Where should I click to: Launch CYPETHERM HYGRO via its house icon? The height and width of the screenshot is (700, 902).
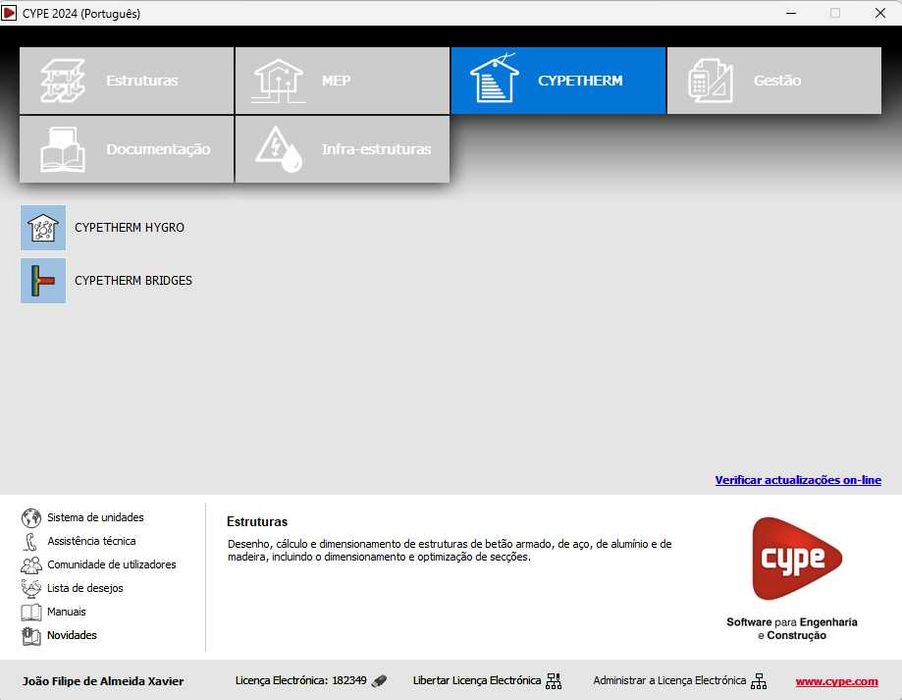43,228
